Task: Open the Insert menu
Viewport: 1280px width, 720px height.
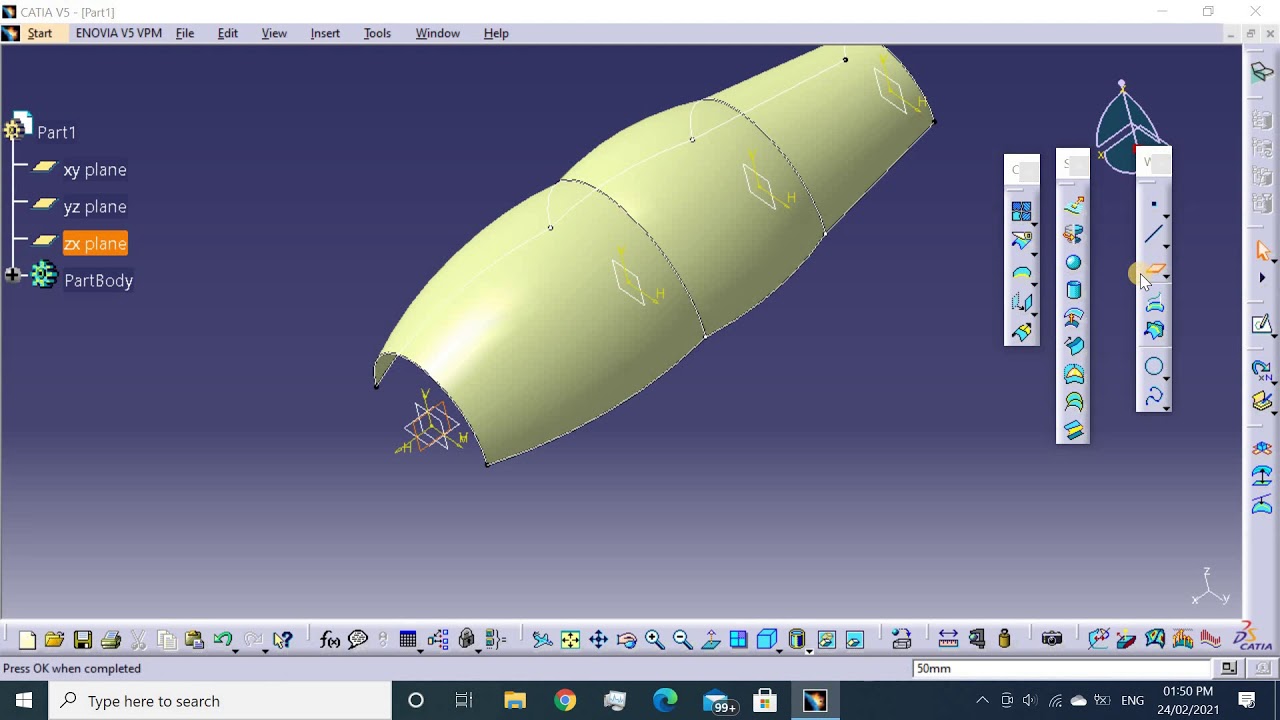Action: 325,33
